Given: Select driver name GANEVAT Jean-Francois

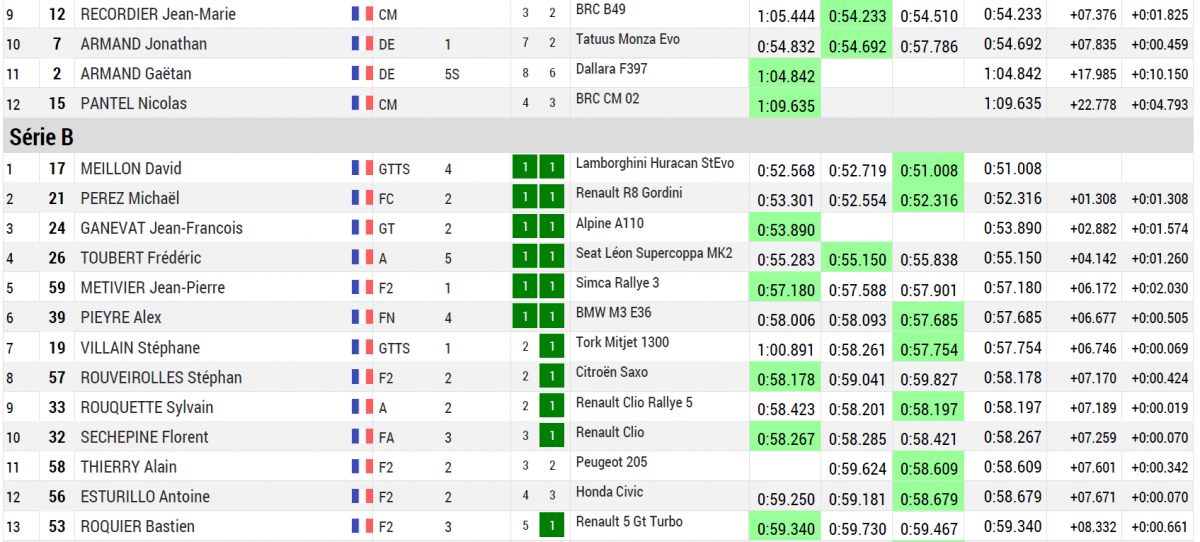Looking at the screenshot, I should (x=161, y=228).
